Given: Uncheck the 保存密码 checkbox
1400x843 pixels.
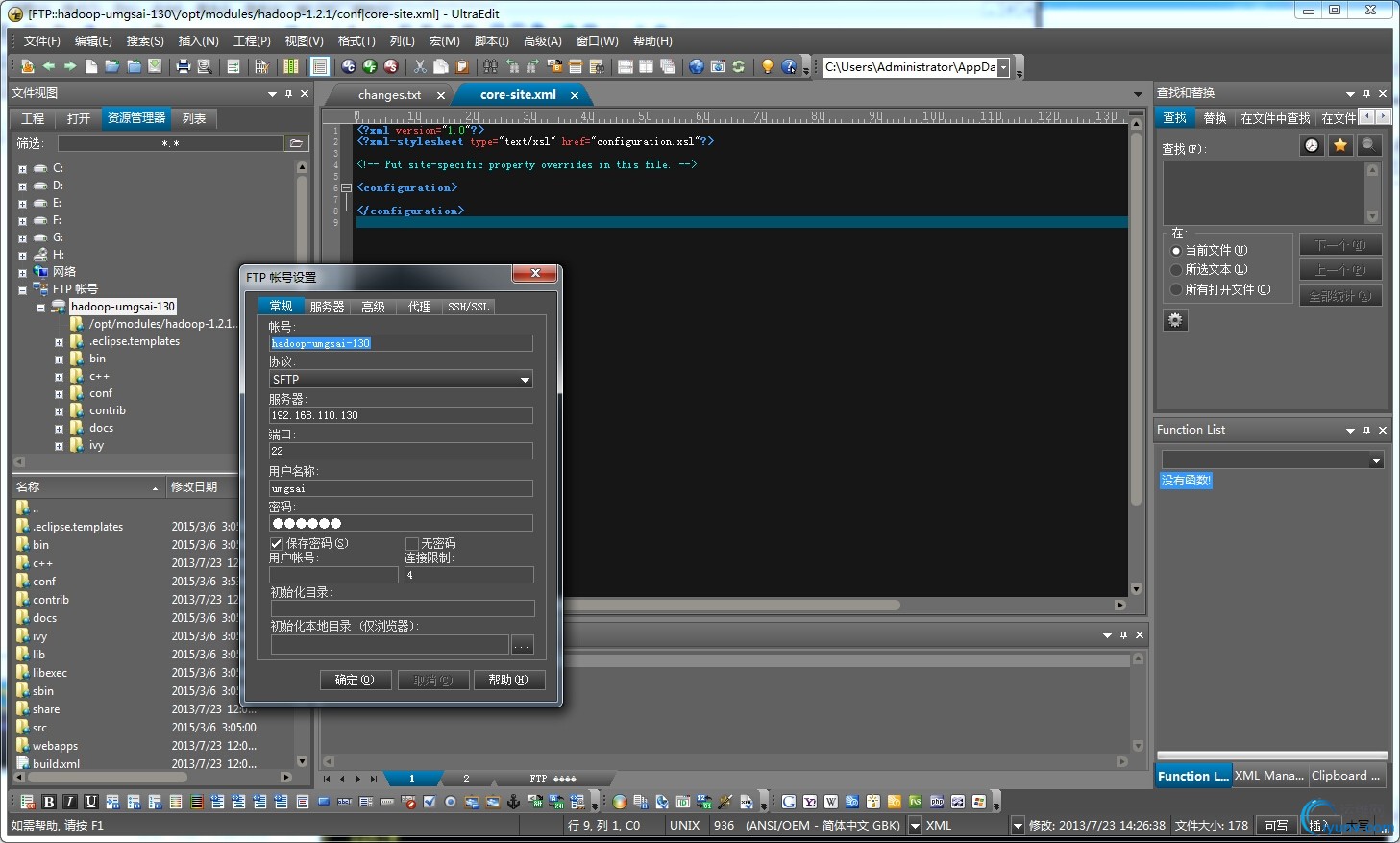Looking at the screenshot, I should pyautogui.click(x=277, y=544).
